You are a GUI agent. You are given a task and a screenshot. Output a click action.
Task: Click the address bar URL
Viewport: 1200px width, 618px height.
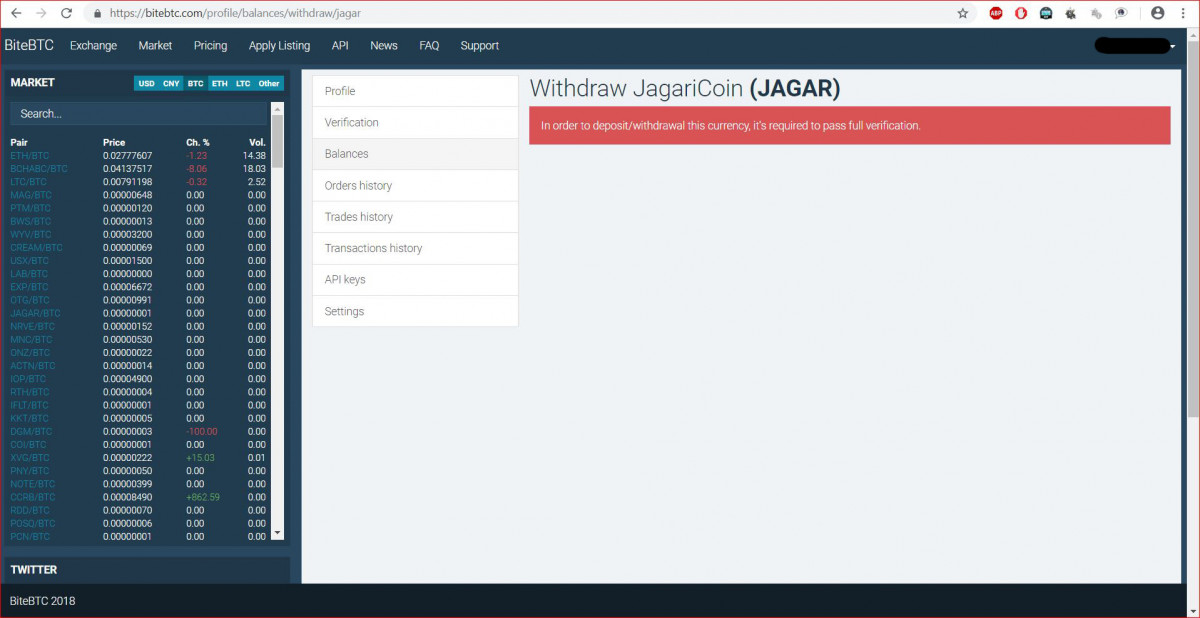tap(235, 14)
